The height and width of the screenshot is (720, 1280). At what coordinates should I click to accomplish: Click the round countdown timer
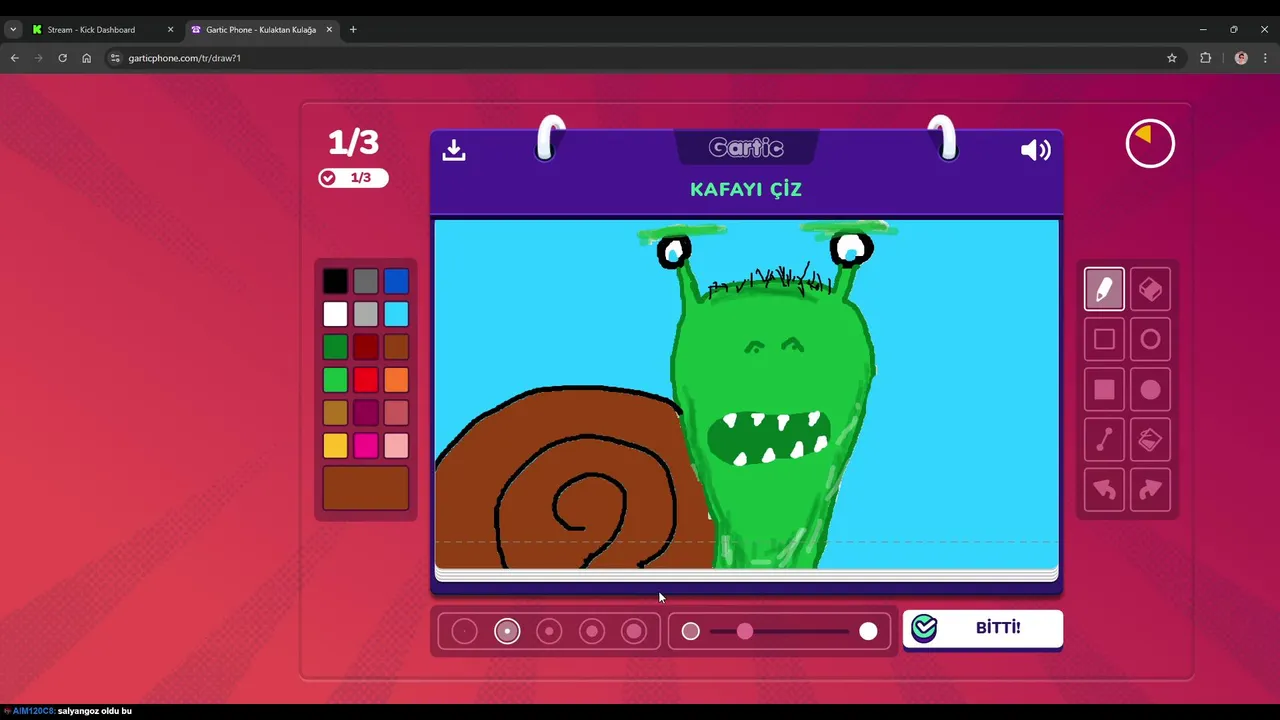pyautogui.click(x=1150, y=144)
